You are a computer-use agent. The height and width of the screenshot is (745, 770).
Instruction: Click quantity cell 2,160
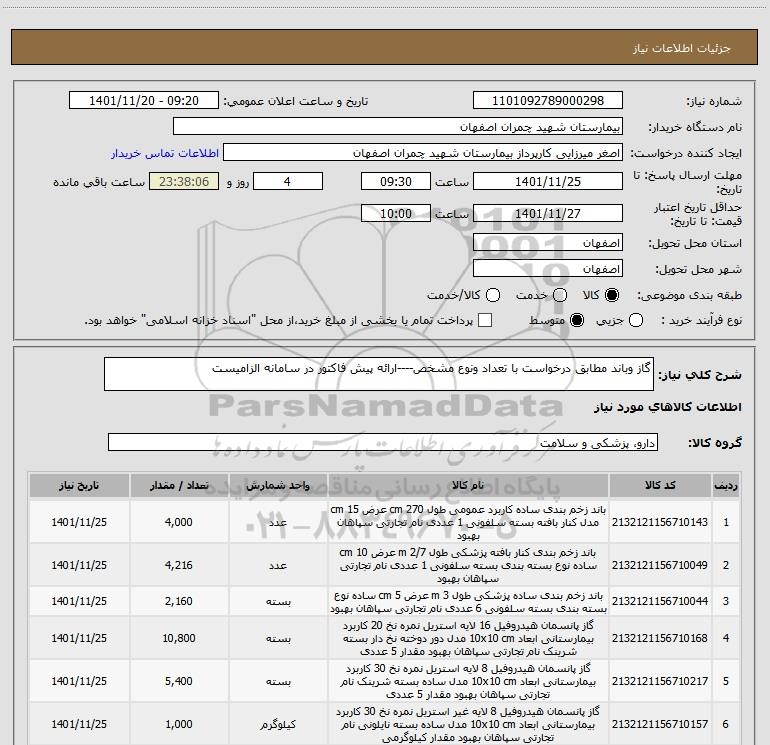pos(179,601)
